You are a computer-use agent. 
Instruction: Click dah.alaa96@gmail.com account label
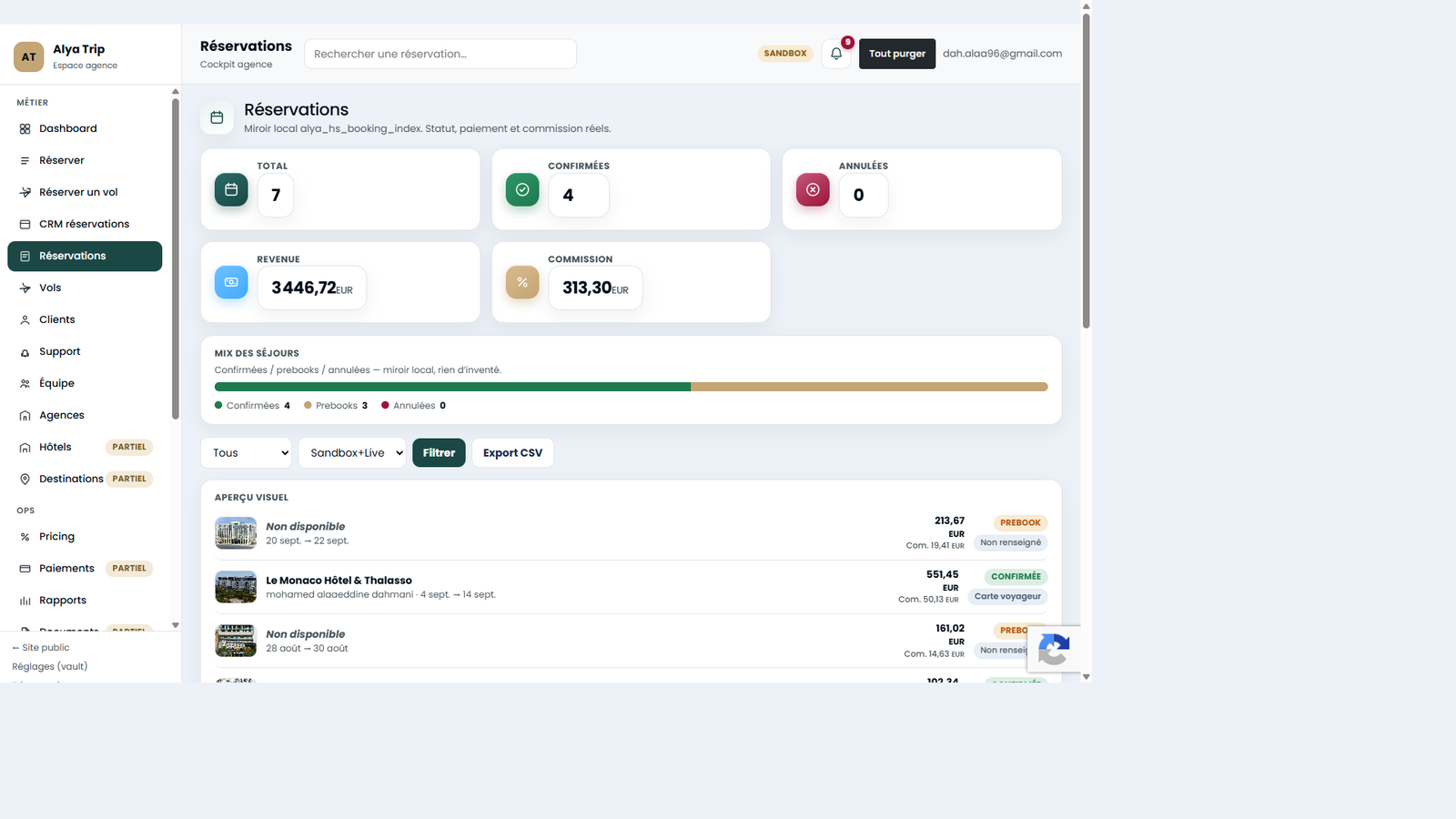pyautogui.click(x=1002, y=54)
